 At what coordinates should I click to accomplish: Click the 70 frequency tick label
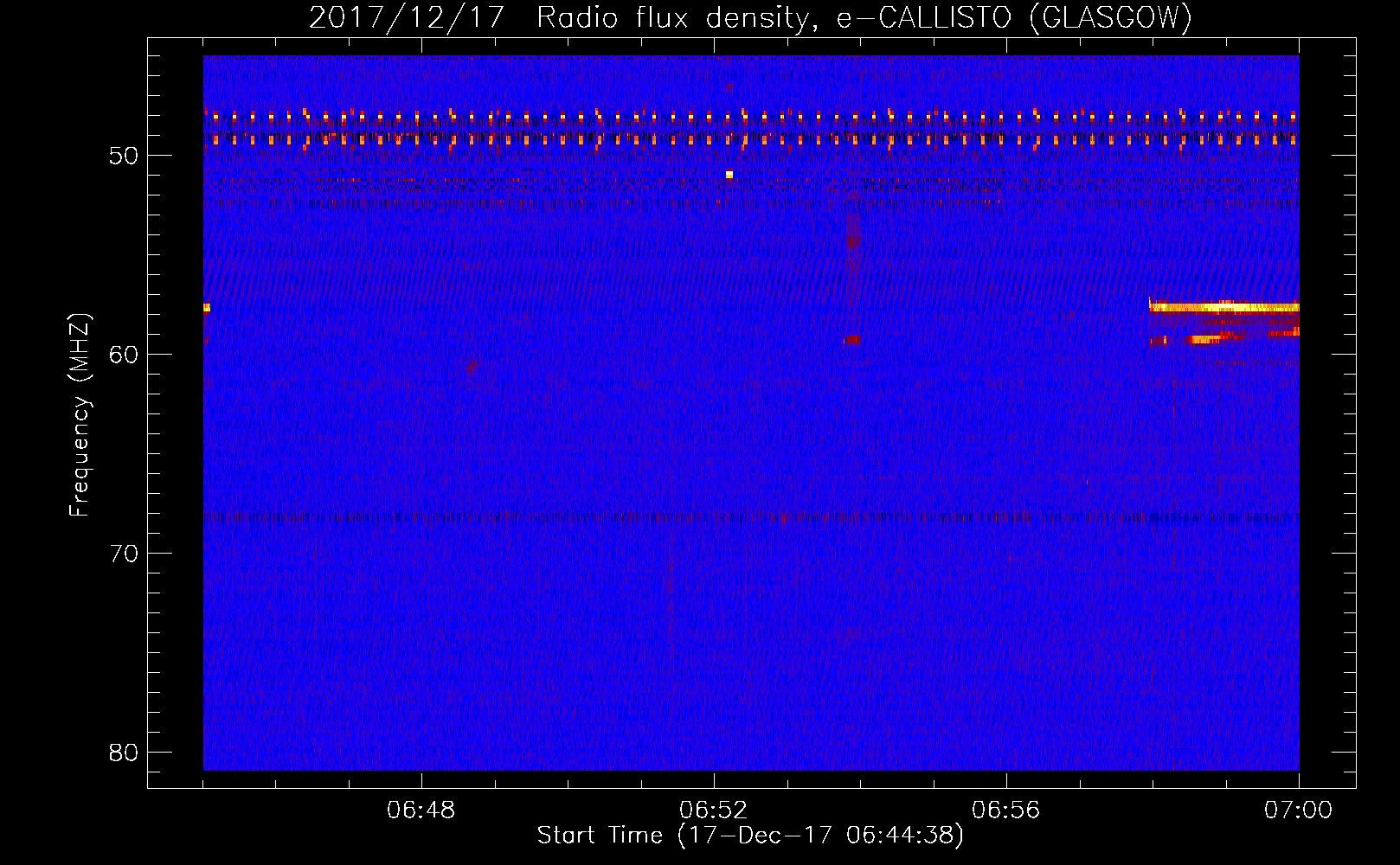coord(125,554)
